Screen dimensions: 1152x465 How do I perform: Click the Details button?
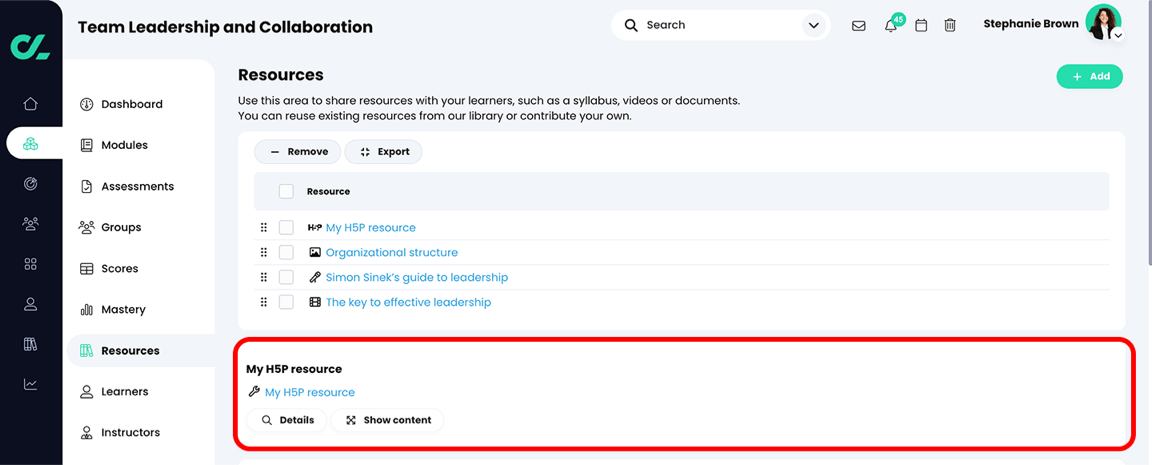(287, 420)
